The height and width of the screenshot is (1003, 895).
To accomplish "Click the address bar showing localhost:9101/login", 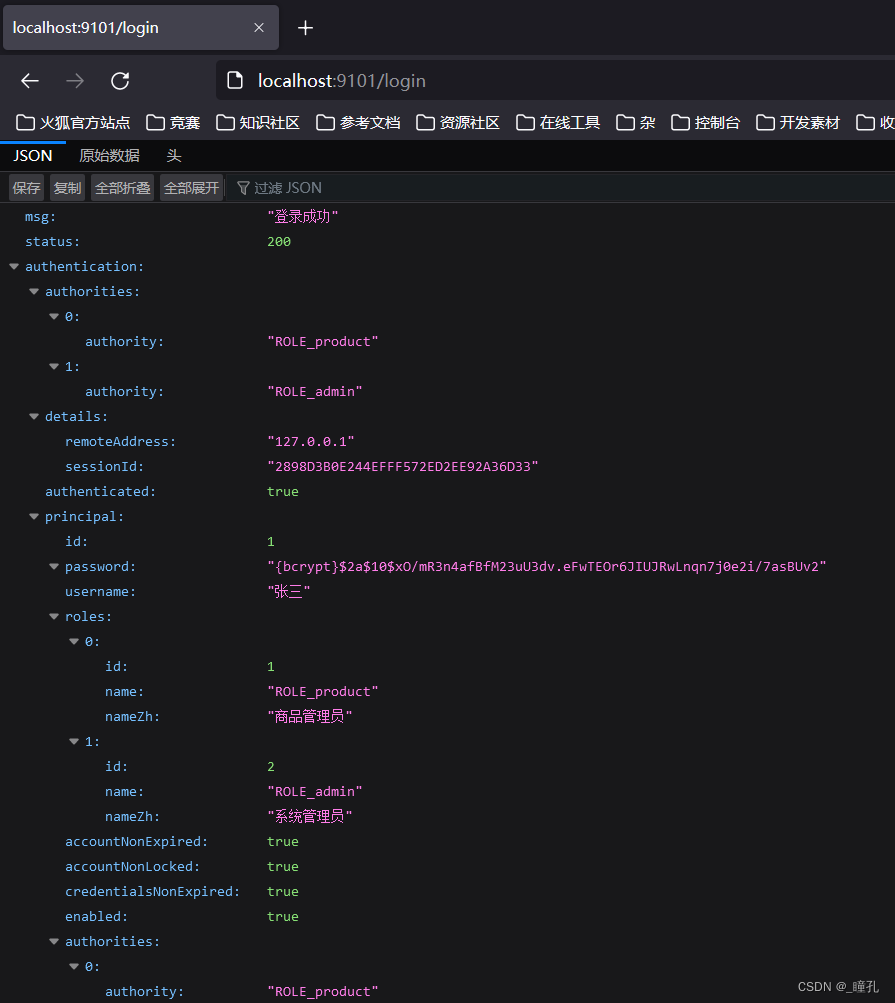I will click(x=555, y=81).
